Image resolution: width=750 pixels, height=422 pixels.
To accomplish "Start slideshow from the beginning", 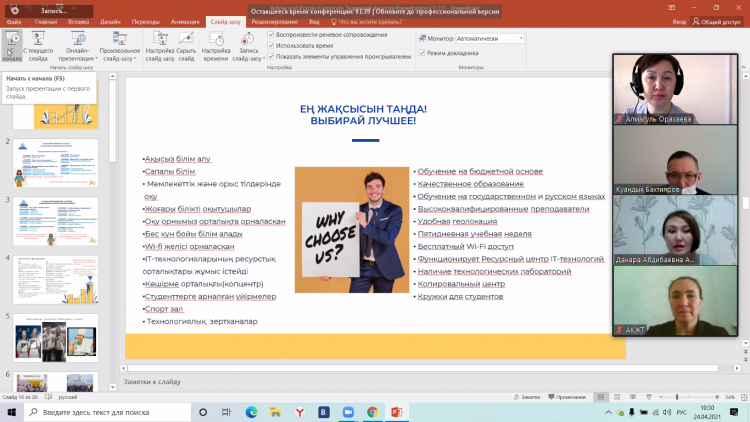I will tap(12, 44).
